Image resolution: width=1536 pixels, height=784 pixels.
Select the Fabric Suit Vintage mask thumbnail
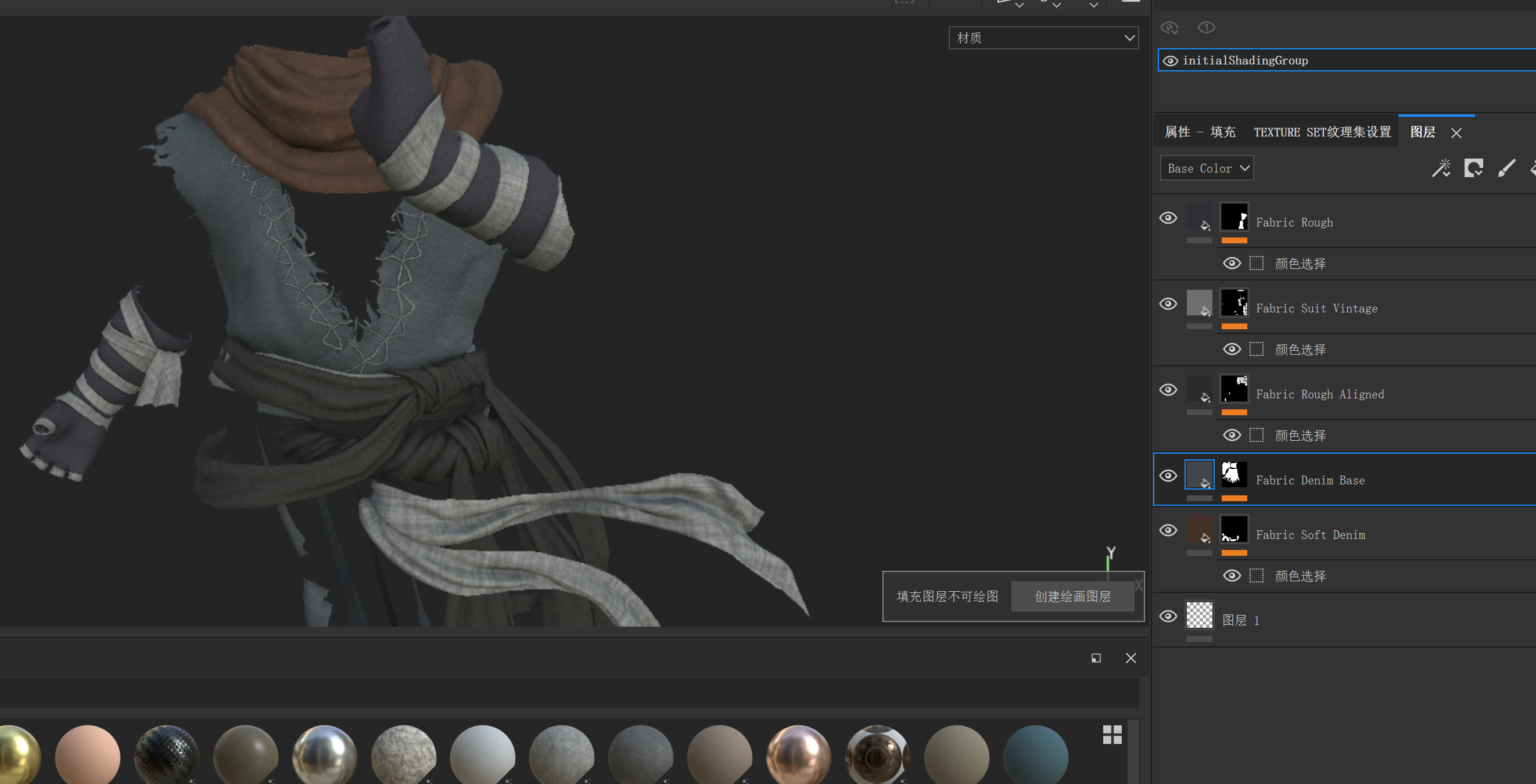[x=1234, y=303]
